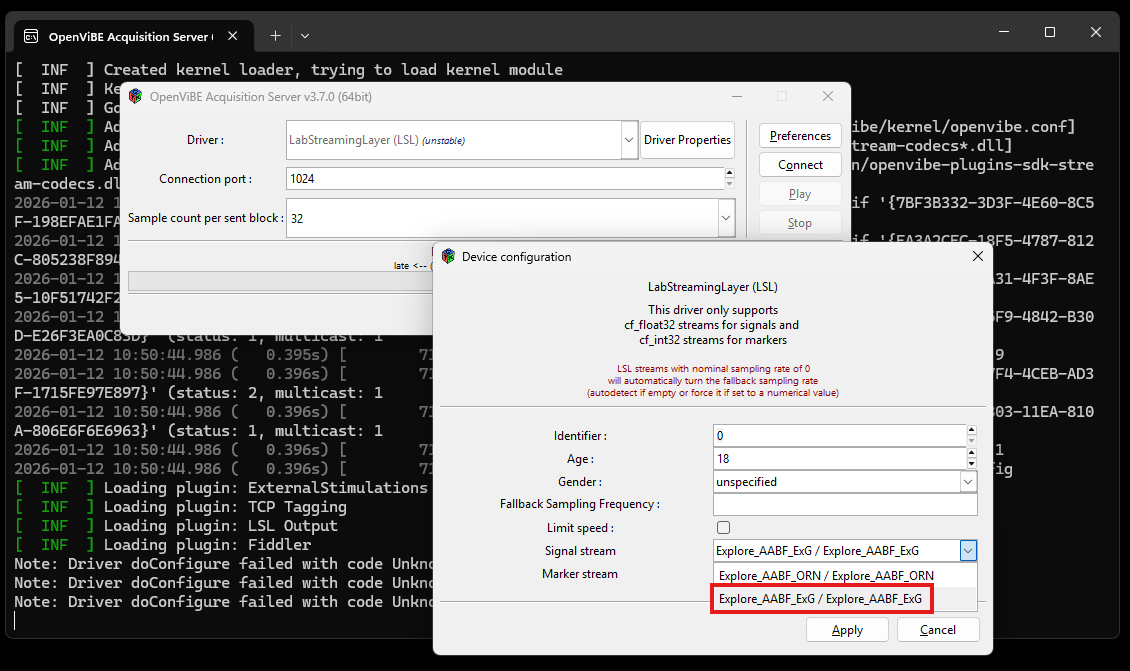Viewport: 1130px width, 671px height.
Task: Maximize the terminal window
Action: pyautogui.click(x=1050, y=32)
